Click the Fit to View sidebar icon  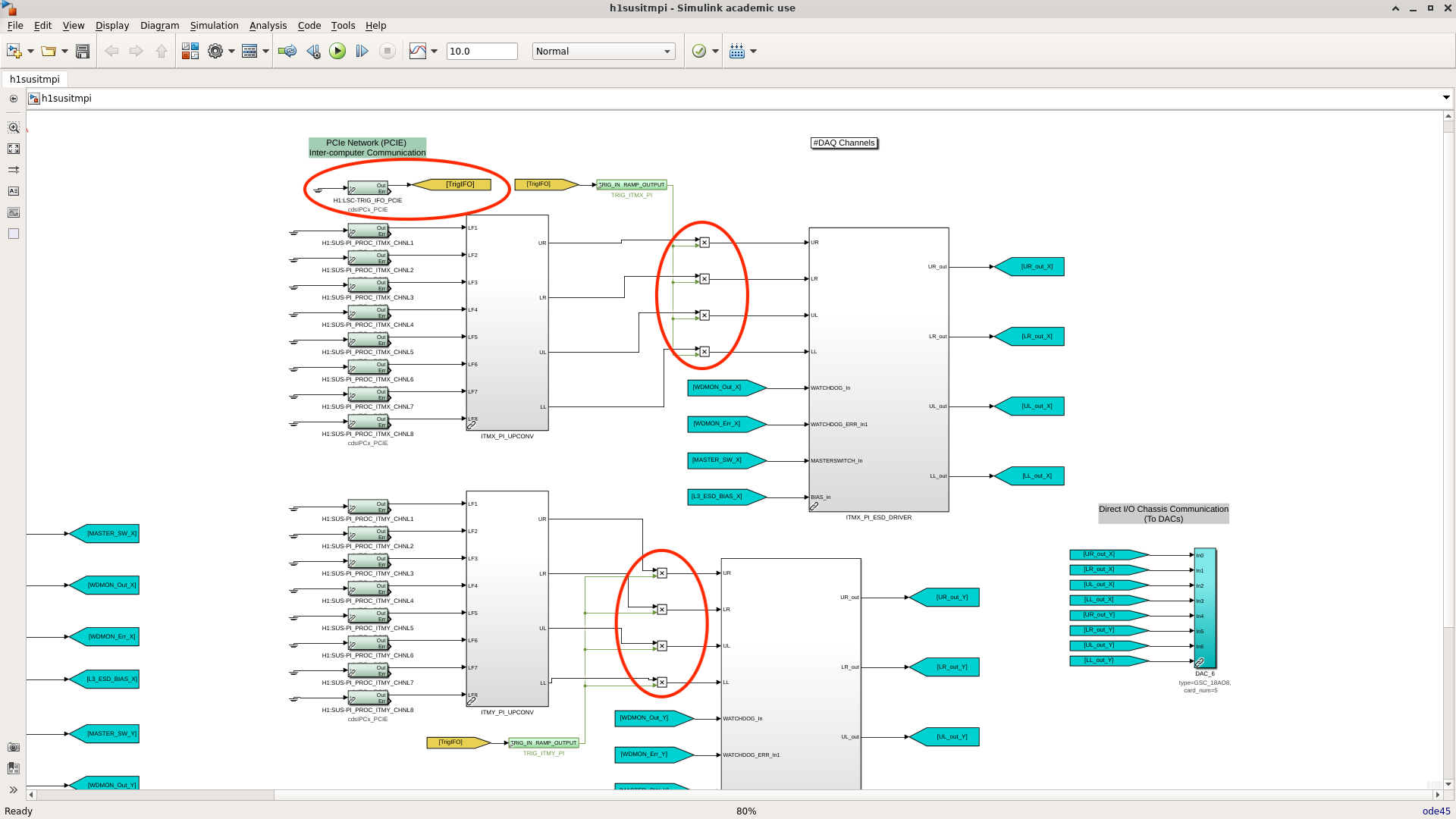(14, 149)
